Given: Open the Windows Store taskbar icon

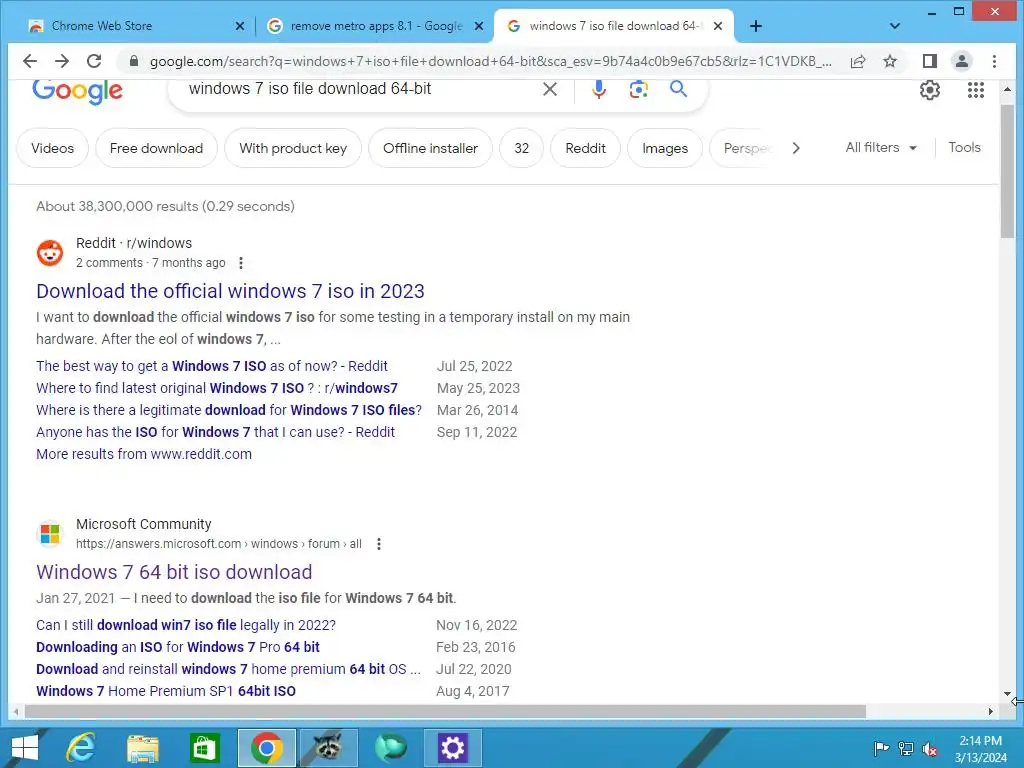Looking at the screenshot, I should click(x=204, y=748).
